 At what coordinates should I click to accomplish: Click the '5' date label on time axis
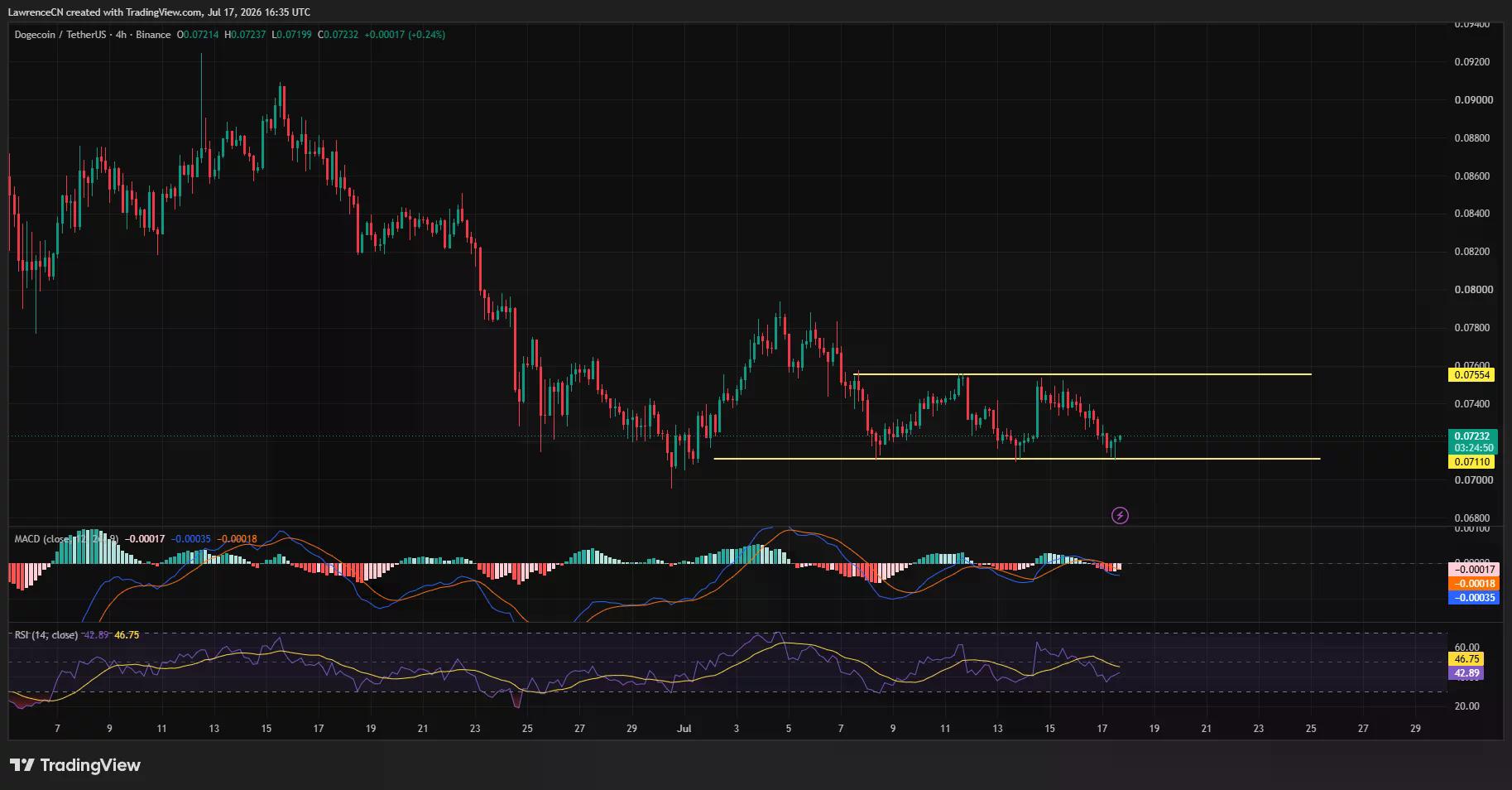pos(788,729)
